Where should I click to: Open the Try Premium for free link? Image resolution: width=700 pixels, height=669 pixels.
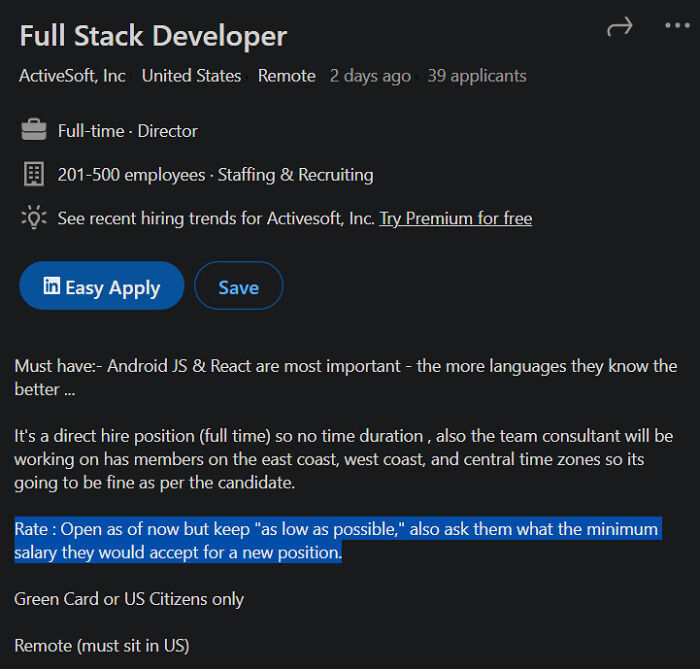pyautogui.click(x=455, y=218)
